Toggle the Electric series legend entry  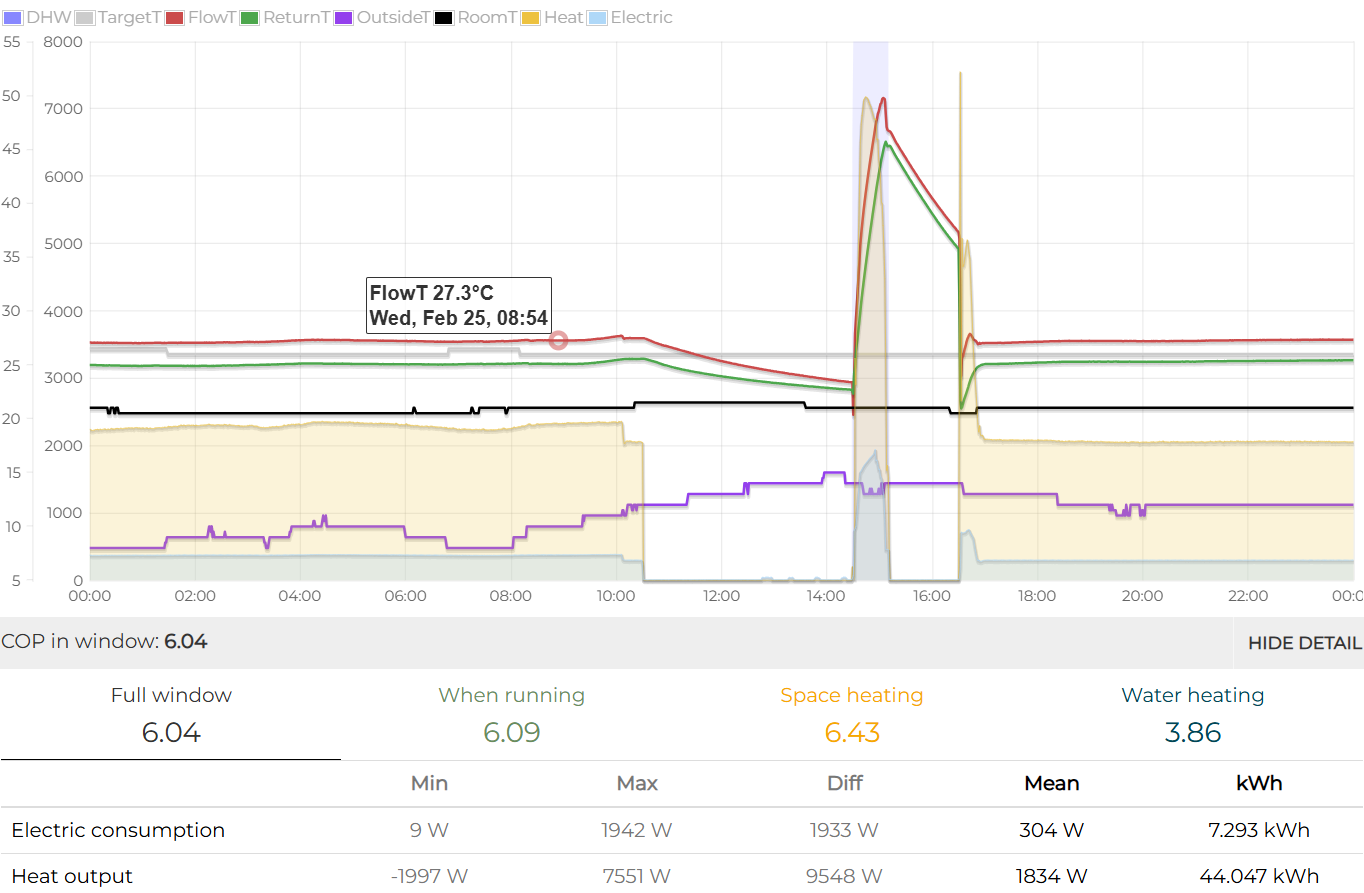[x=641, y=17]
